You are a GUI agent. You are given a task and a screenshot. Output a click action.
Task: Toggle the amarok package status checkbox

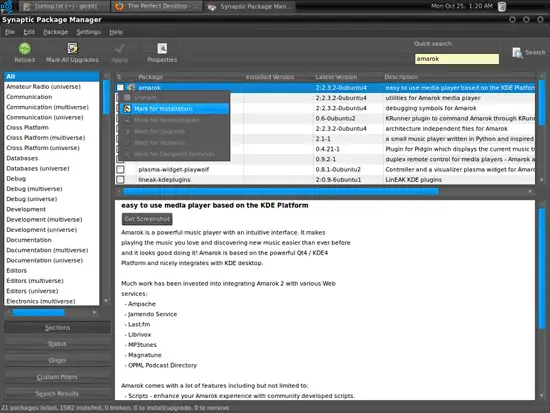tap(120, 87)
